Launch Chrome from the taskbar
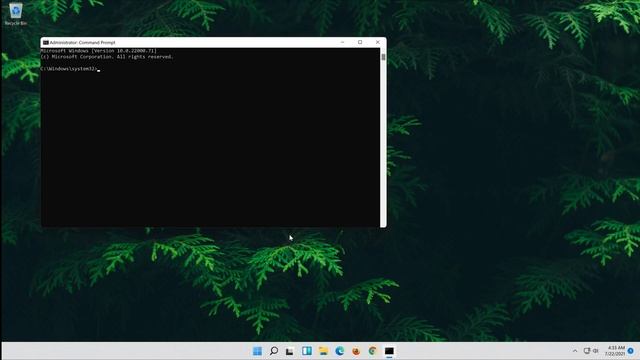The image size is (640, 360). 372,351
